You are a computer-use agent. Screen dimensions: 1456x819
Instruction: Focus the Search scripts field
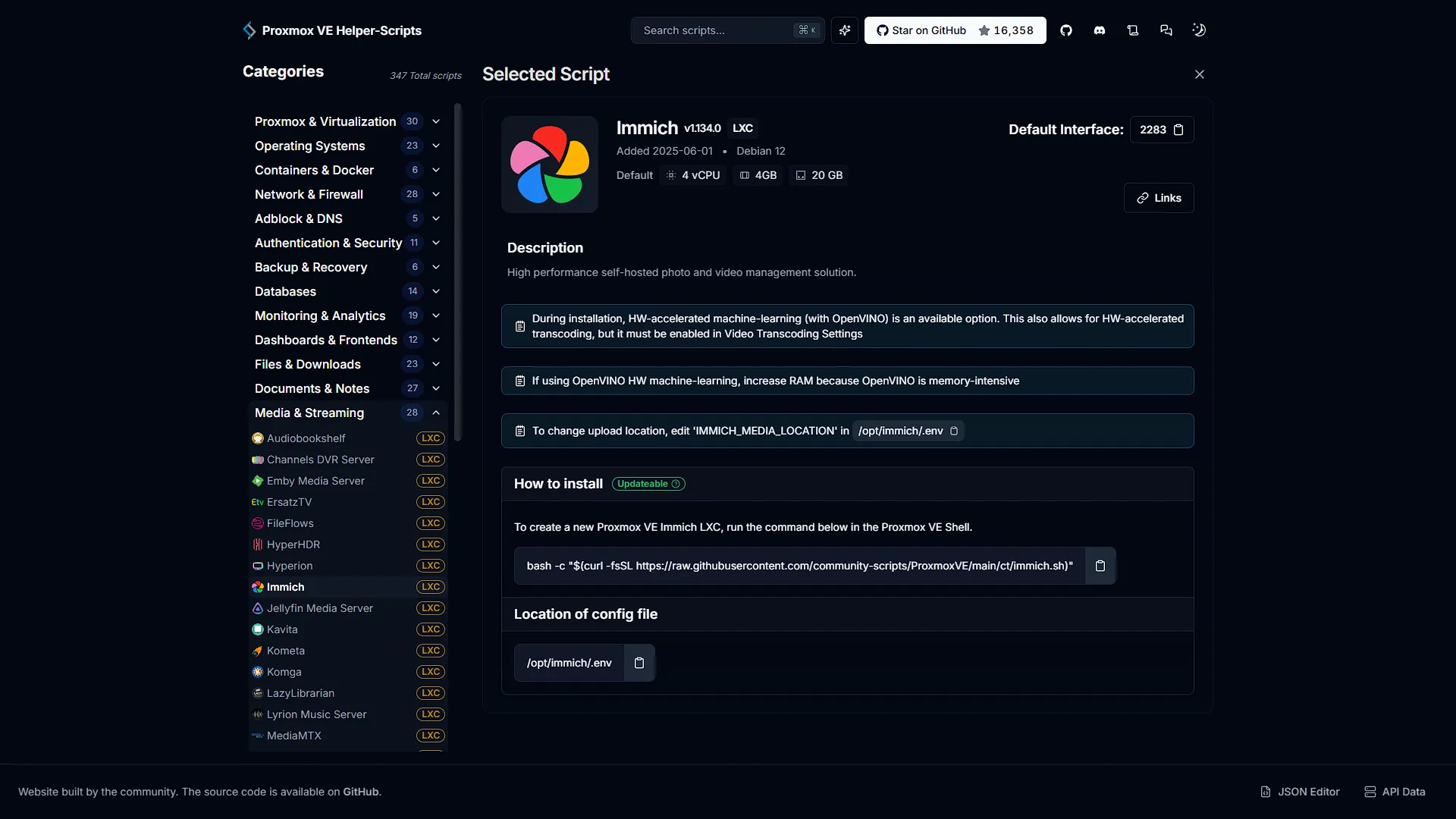click(x=727, y=30)
